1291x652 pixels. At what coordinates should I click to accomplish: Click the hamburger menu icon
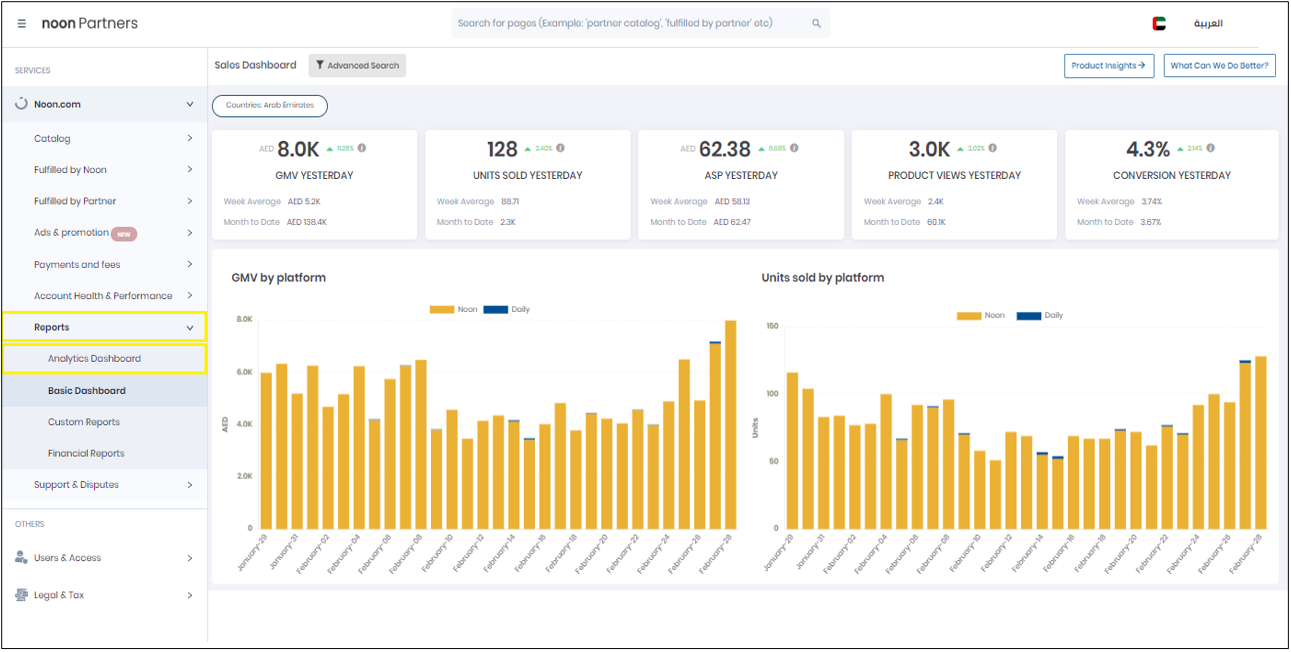coord(22,23)
